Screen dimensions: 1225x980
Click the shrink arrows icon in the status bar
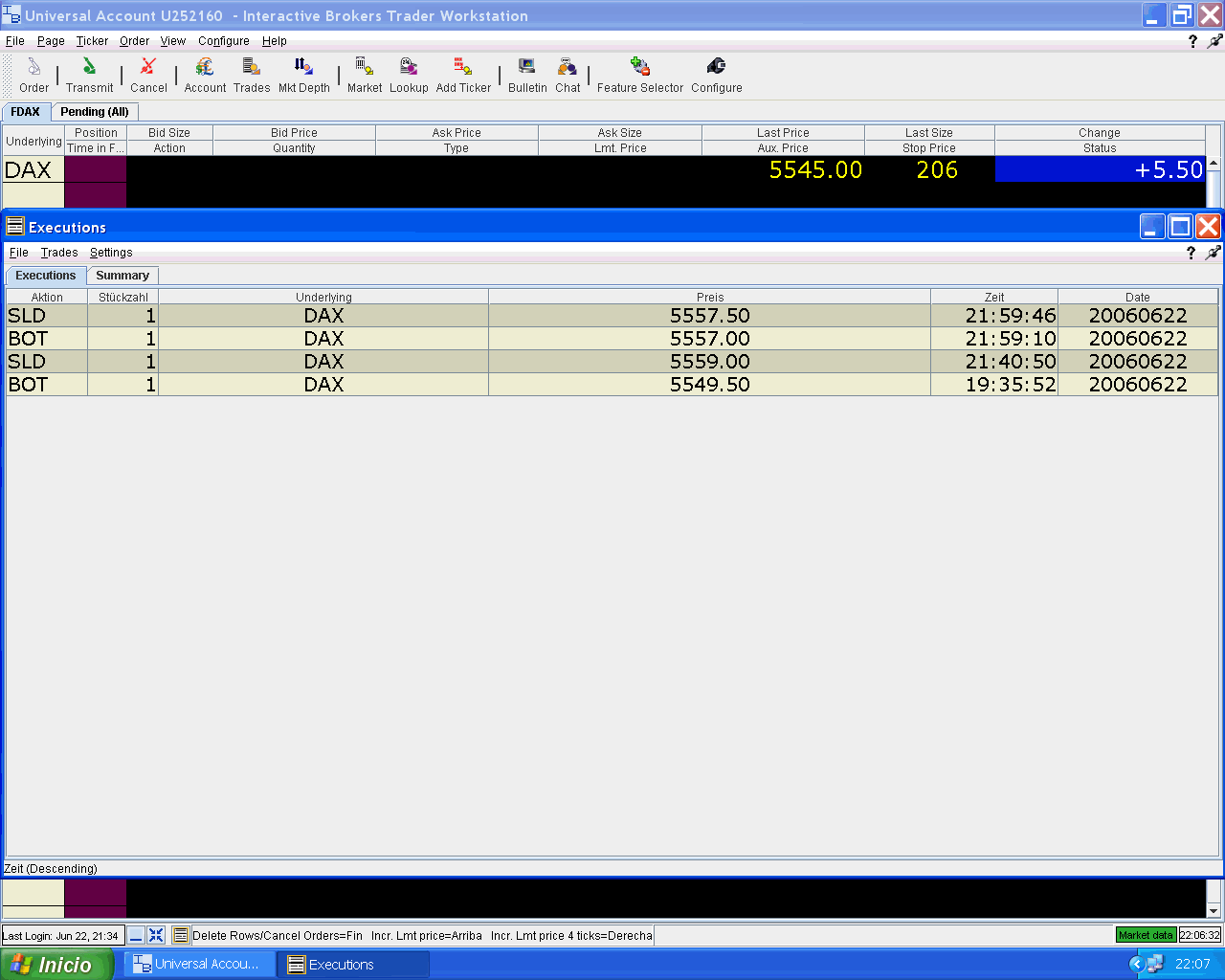[156, 935]
